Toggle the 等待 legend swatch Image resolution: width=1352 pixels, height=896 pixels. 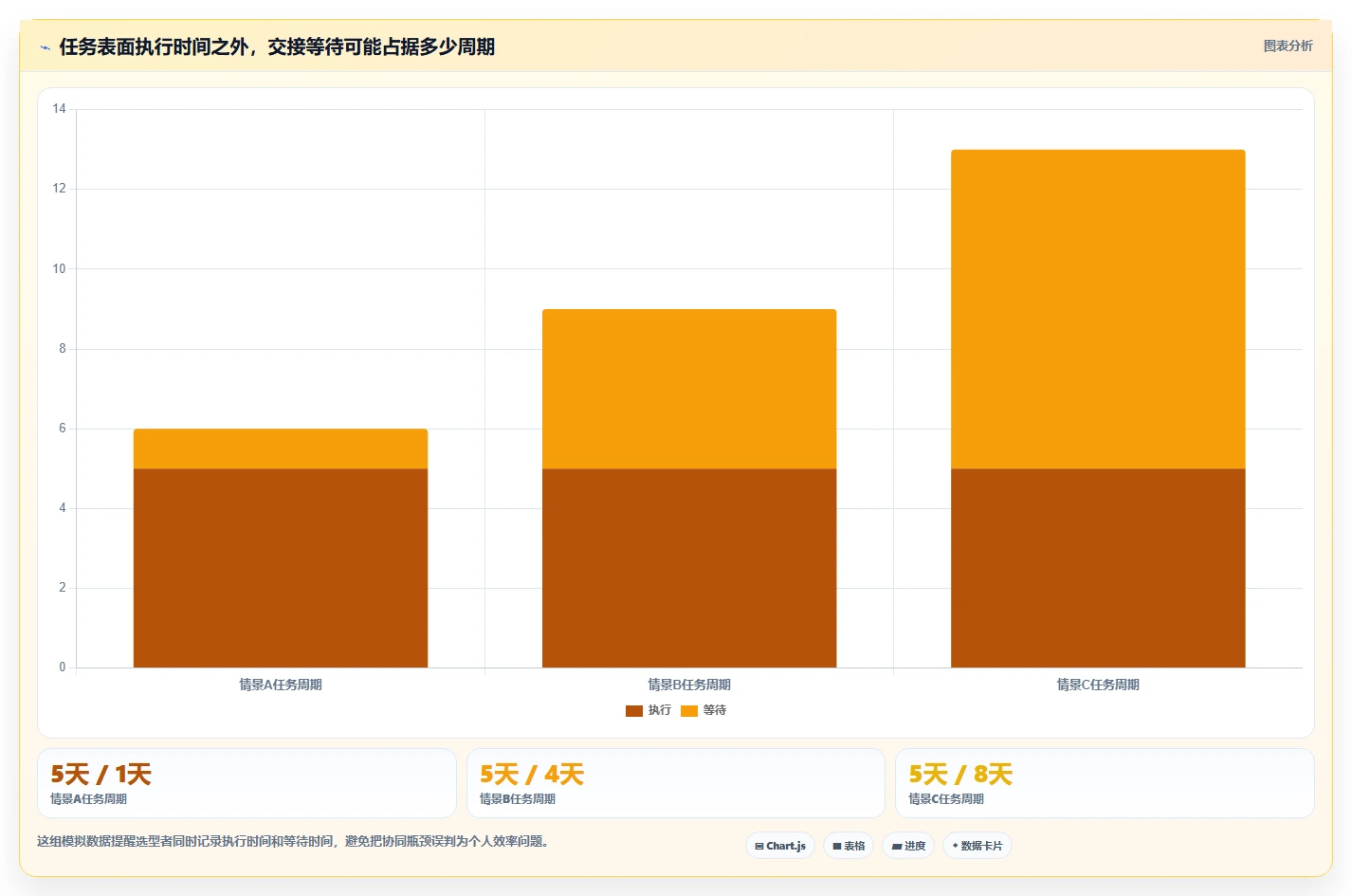(x=689, y=710)
